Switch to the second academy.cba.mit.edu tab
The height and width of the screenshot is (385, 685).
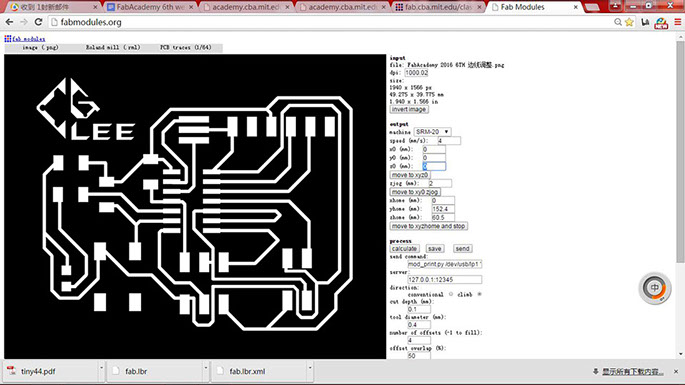[342, 7]
